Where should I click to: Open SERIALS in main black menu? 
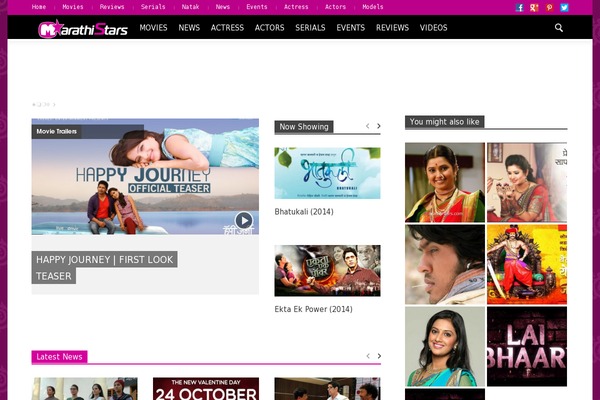[x=310, y=28]
